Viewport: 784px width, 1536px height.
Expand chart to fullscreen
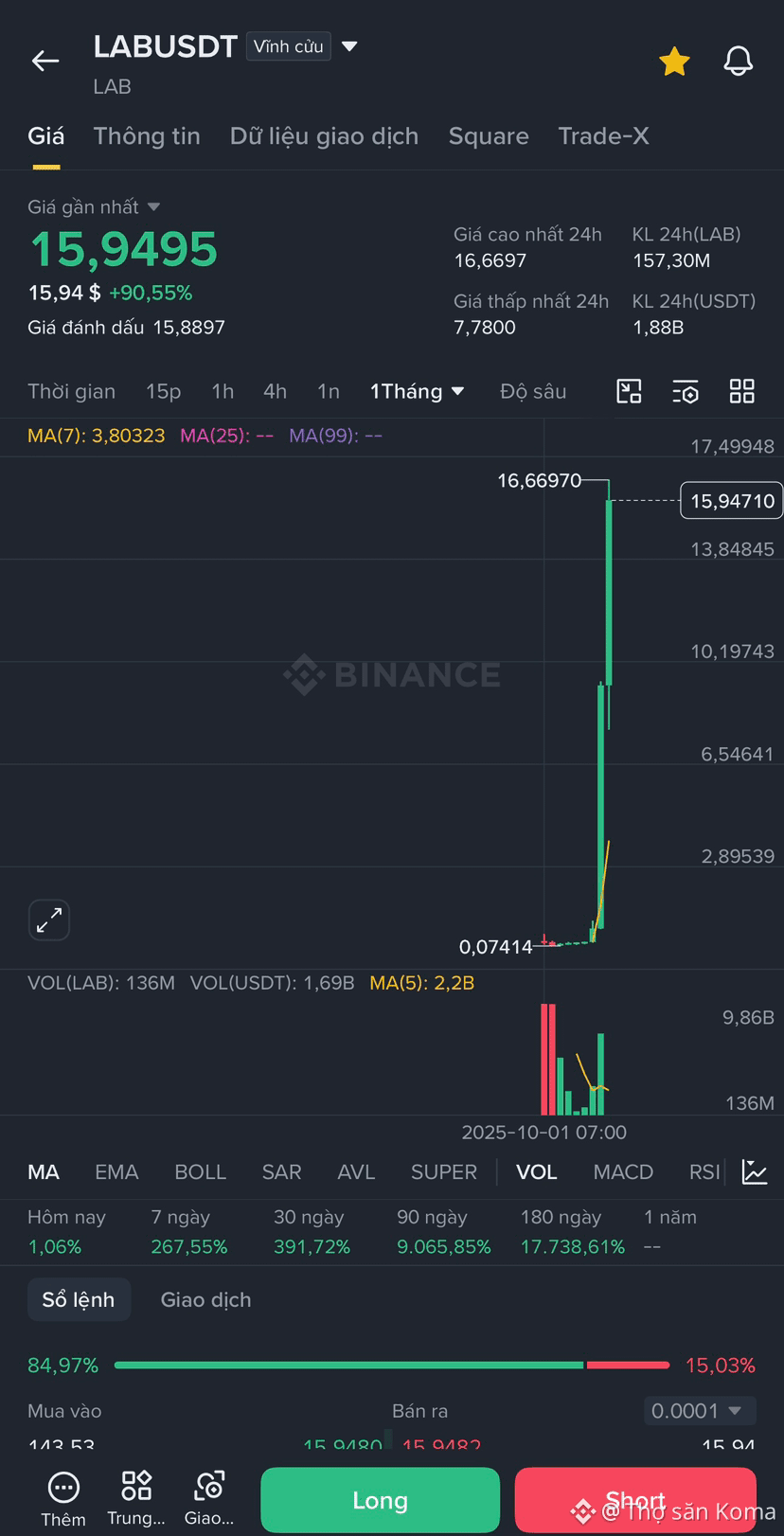coord(49,920)
